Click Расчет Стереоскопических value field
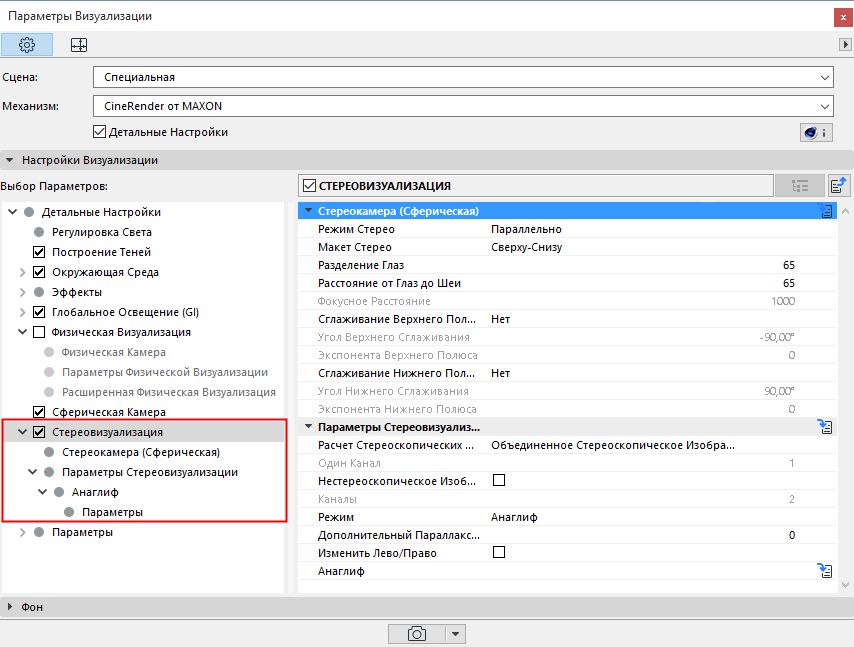854x647 pixels. point(613,445)
